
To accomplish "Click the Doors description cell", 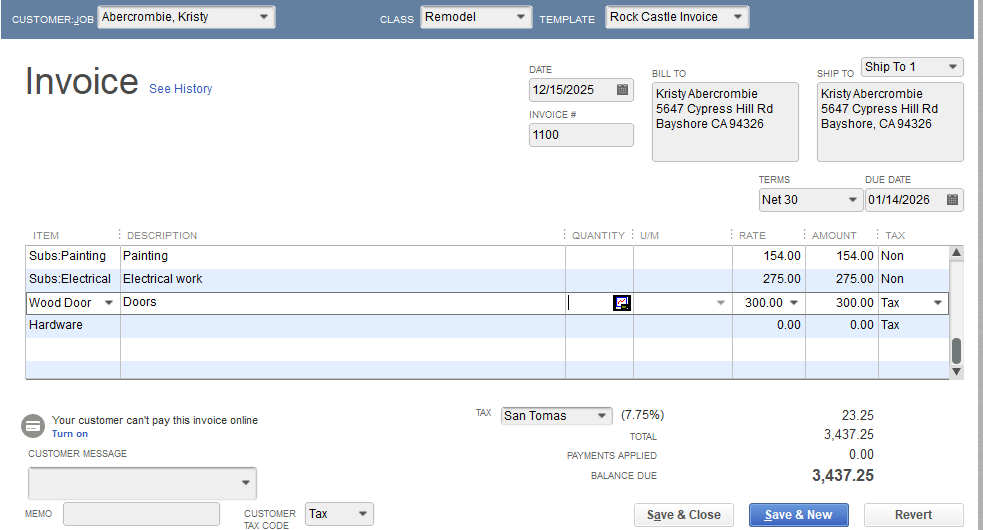I will coord(343,303).
